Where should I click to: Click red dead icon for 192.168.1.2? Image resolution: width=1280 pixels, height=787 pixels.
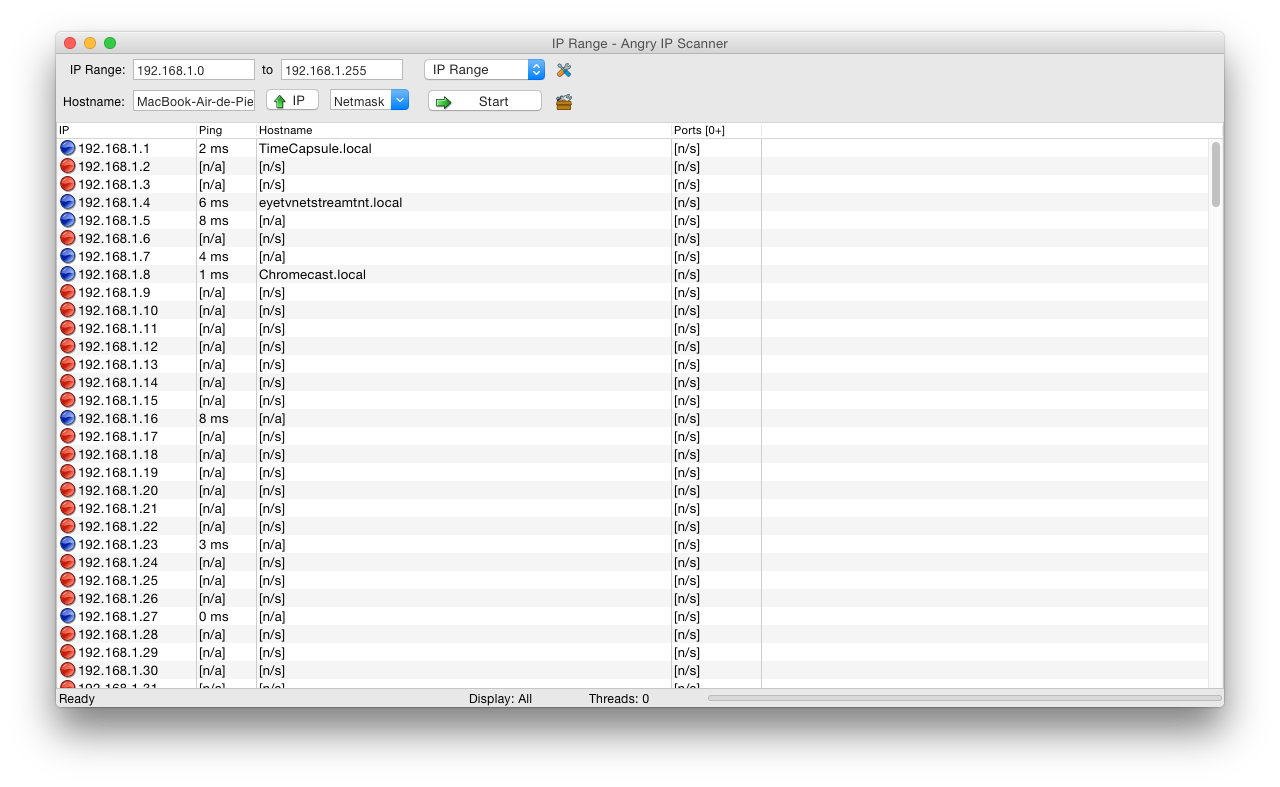[x=68, y=166]
